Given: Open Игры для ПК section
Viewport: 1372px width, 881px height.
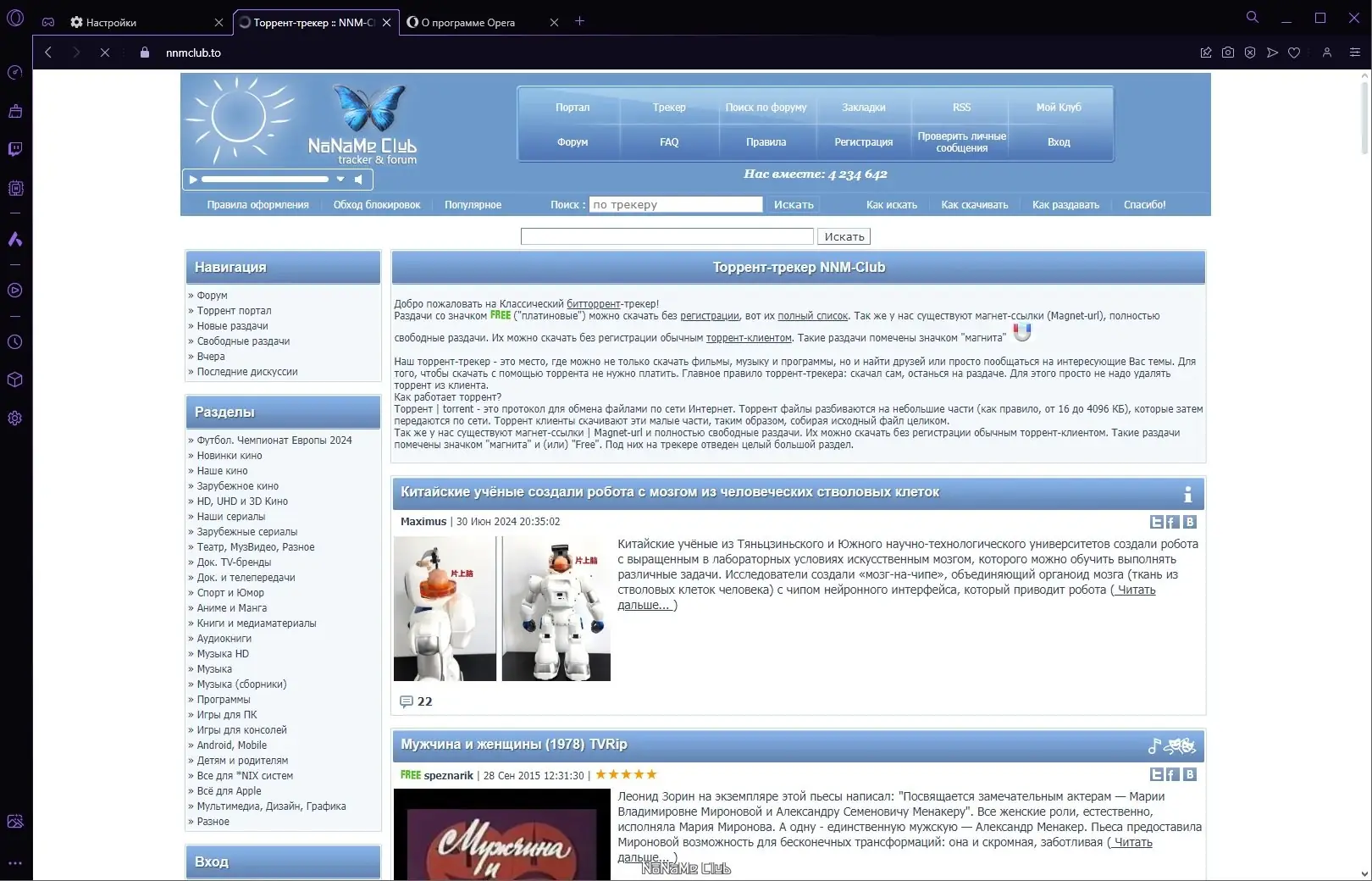Looking at the screenshot, I should (227, 715).
